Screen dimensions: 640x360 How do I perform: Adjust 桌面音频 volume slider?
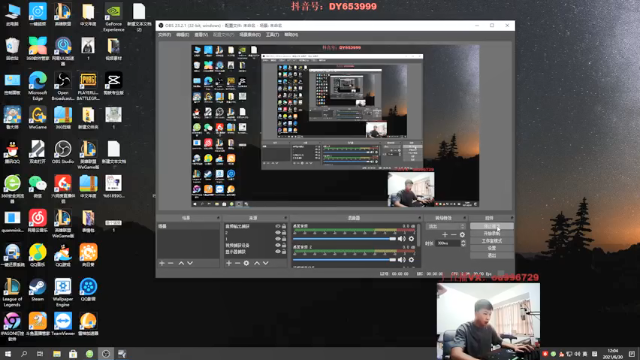coord(344,239)
